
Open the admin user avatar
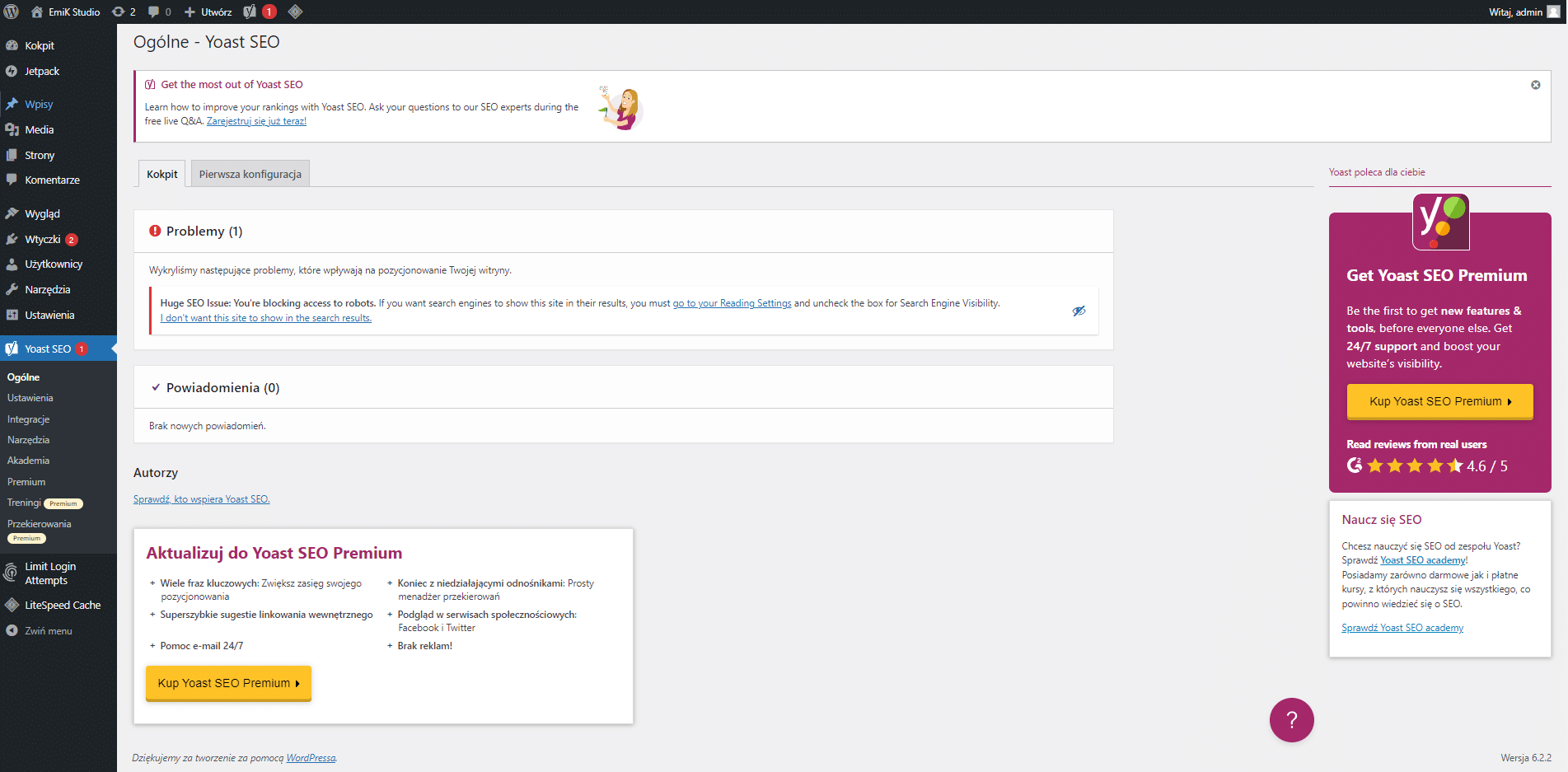1553,12
